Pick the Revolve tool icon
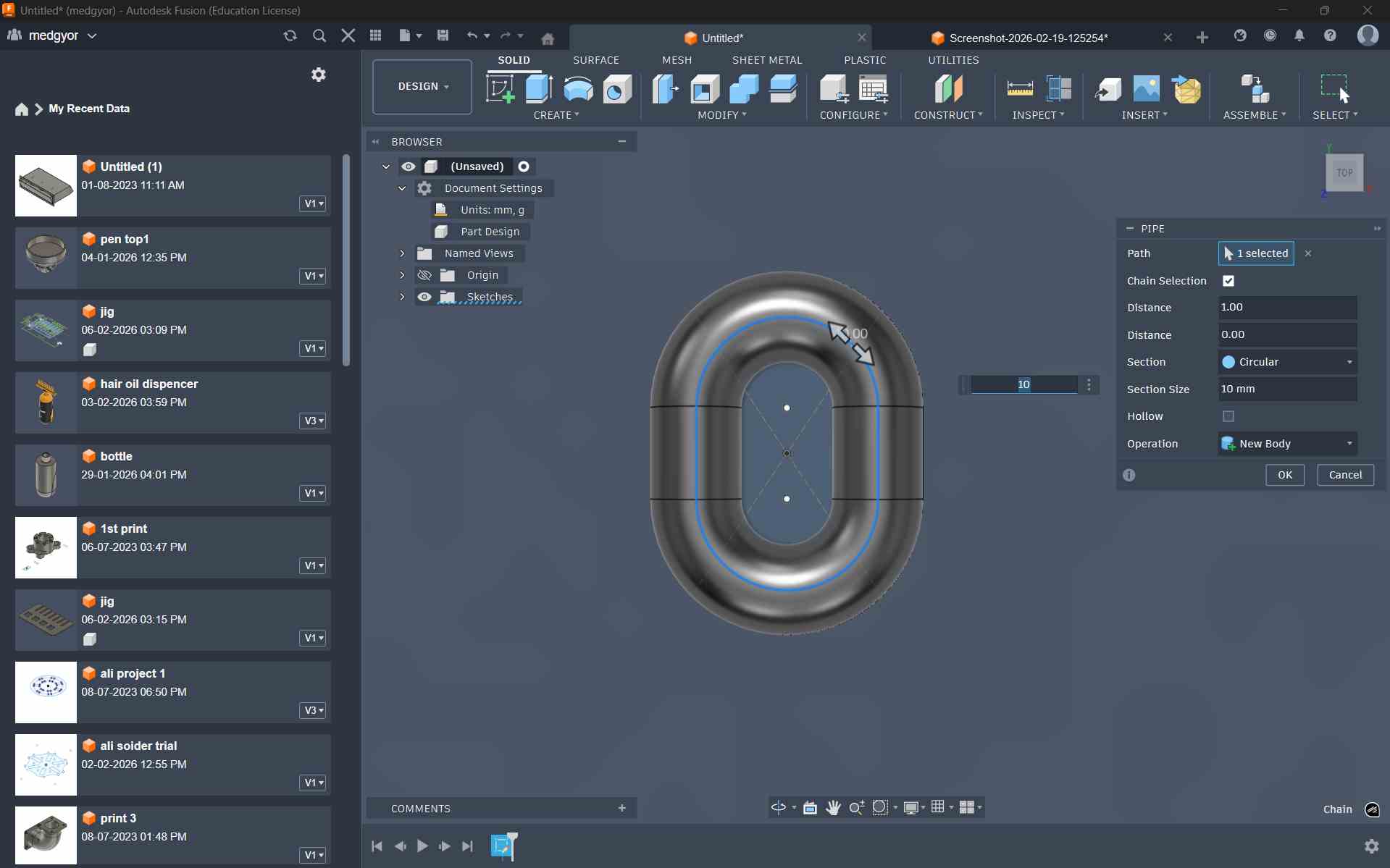1390x868 pixels. click(578, 89)
